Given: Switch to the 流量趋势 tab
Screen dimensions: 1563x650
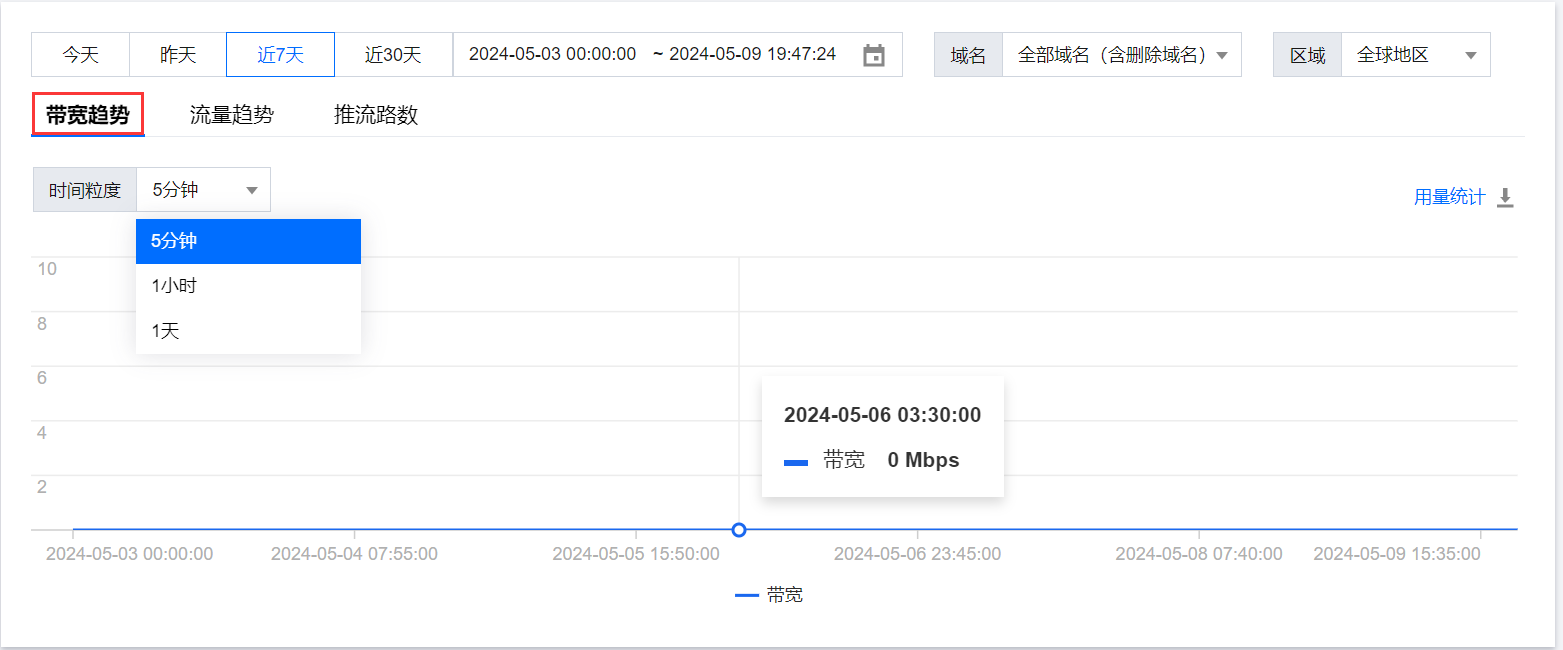Looking at the screenshot, I should (x=232, y=115).
